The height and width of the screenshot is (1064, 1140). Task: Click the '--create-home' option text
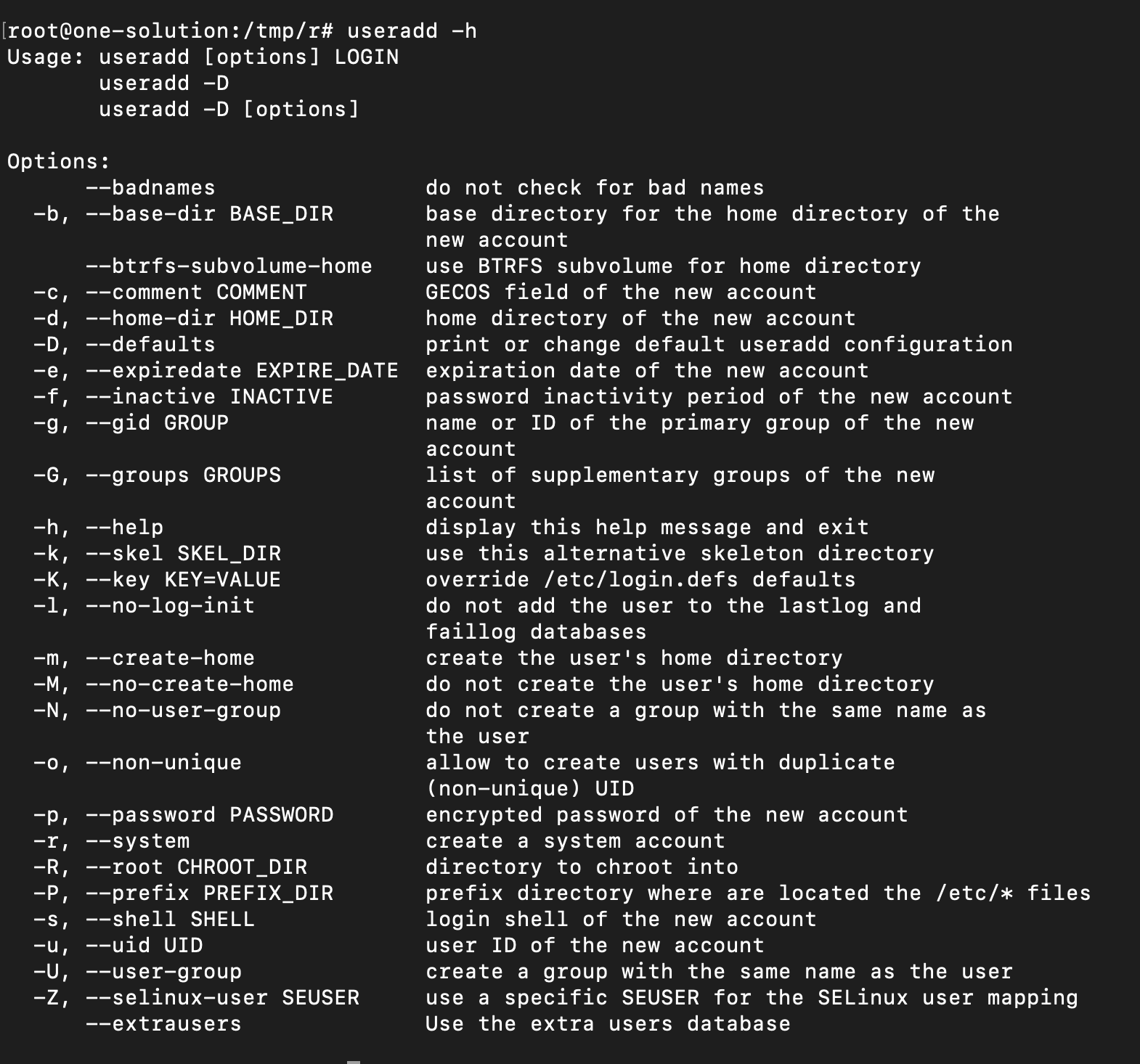coord(170,658)
